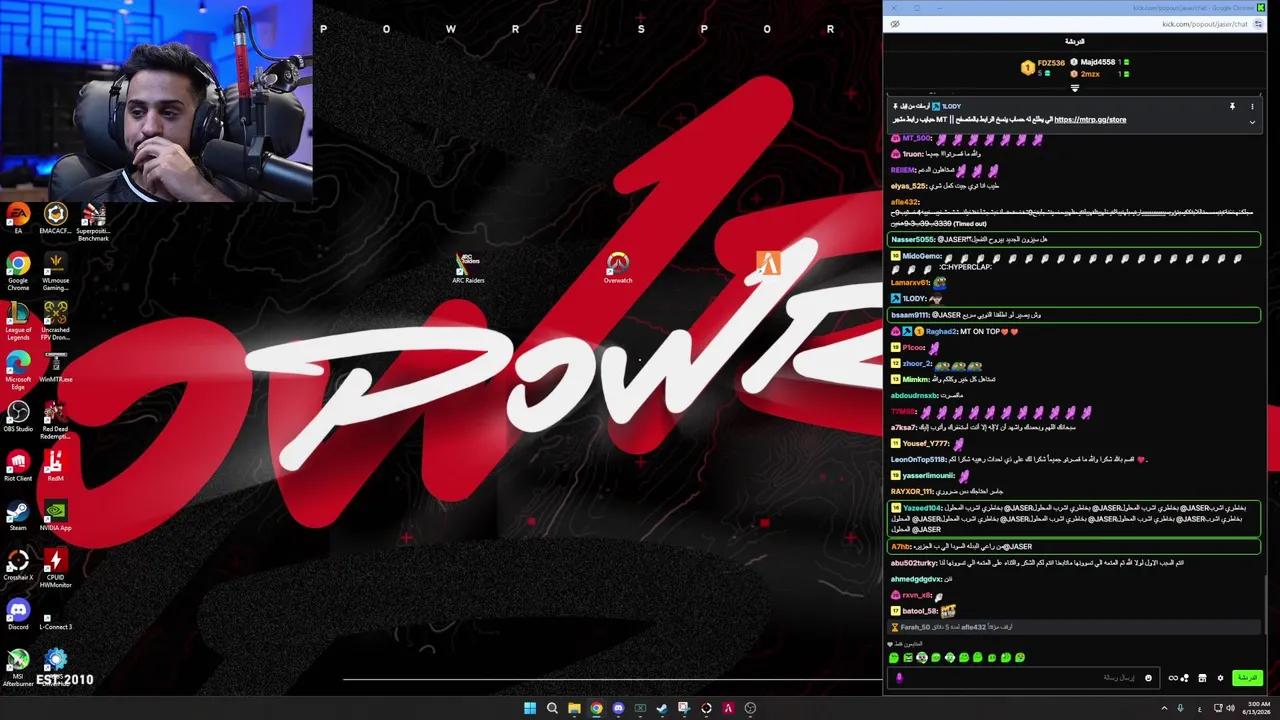Open the Kick chat shop icon

tap(1202, 678)
